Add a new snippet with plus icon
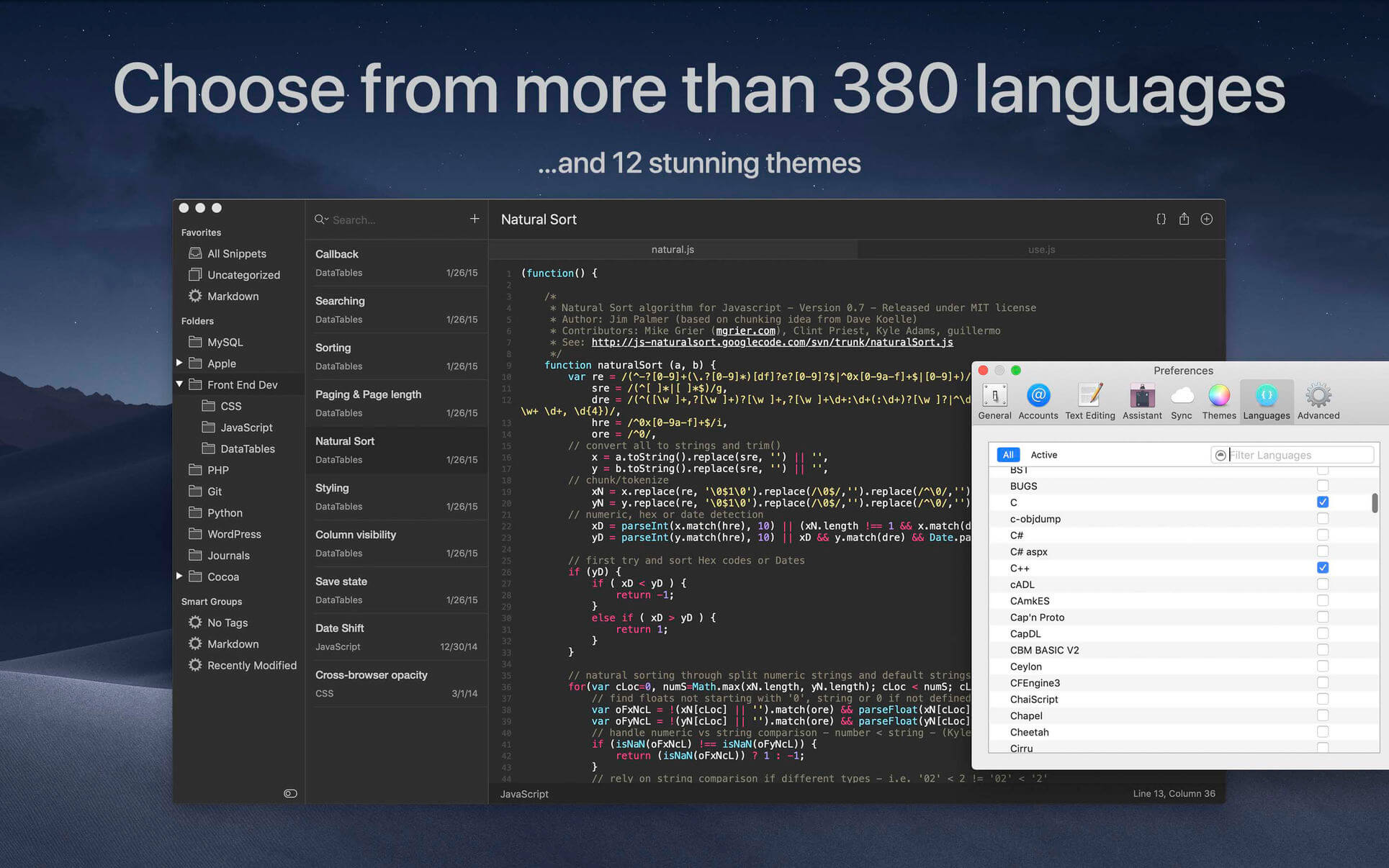The width and height of the screenshot is (1389, 868). (474, 219)
